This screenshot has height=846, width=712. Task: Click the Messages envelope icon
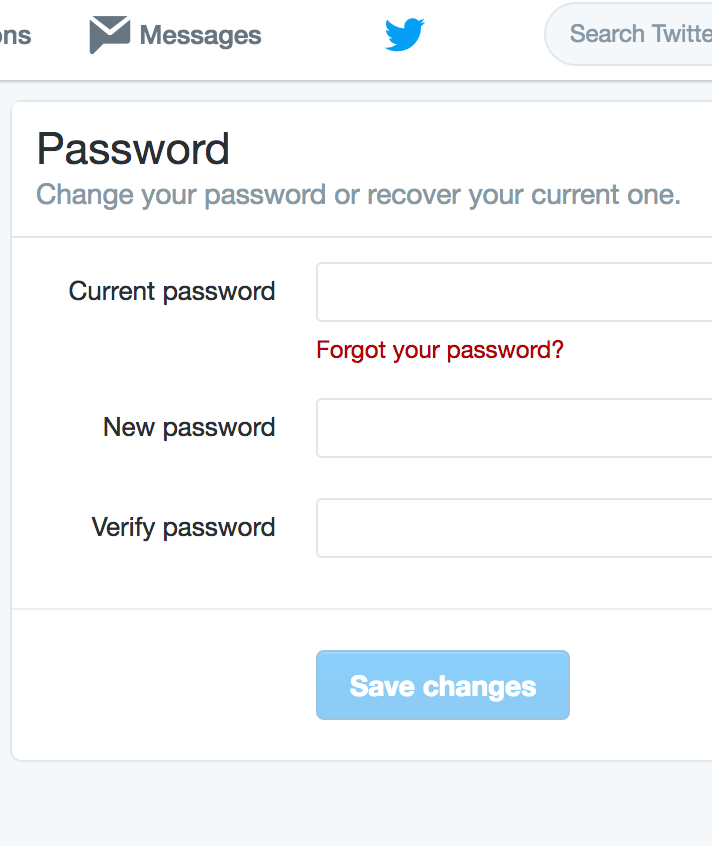coord(109,35)
